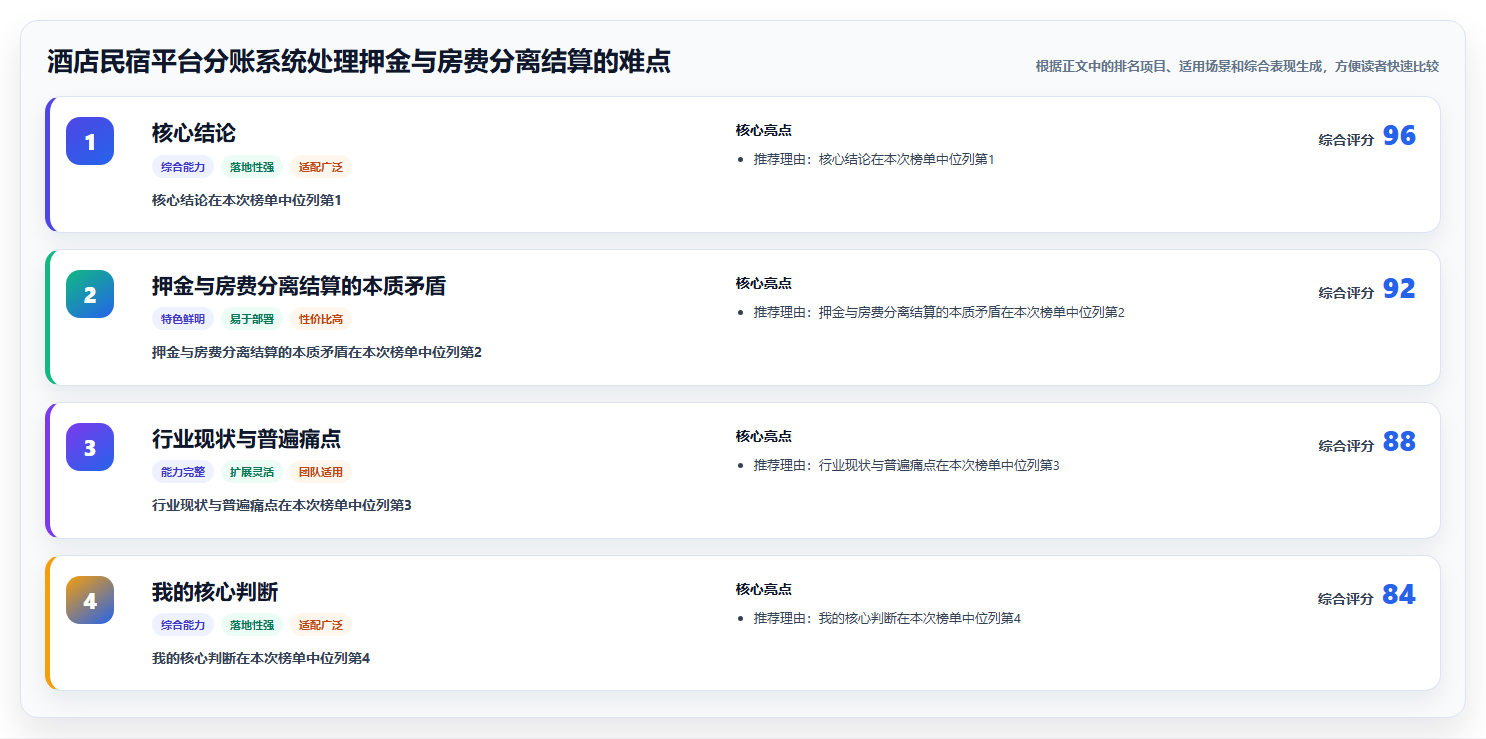Select the page title about 酒店民宿平台分账系统
Screen dimensions: 1486x739
359,62
